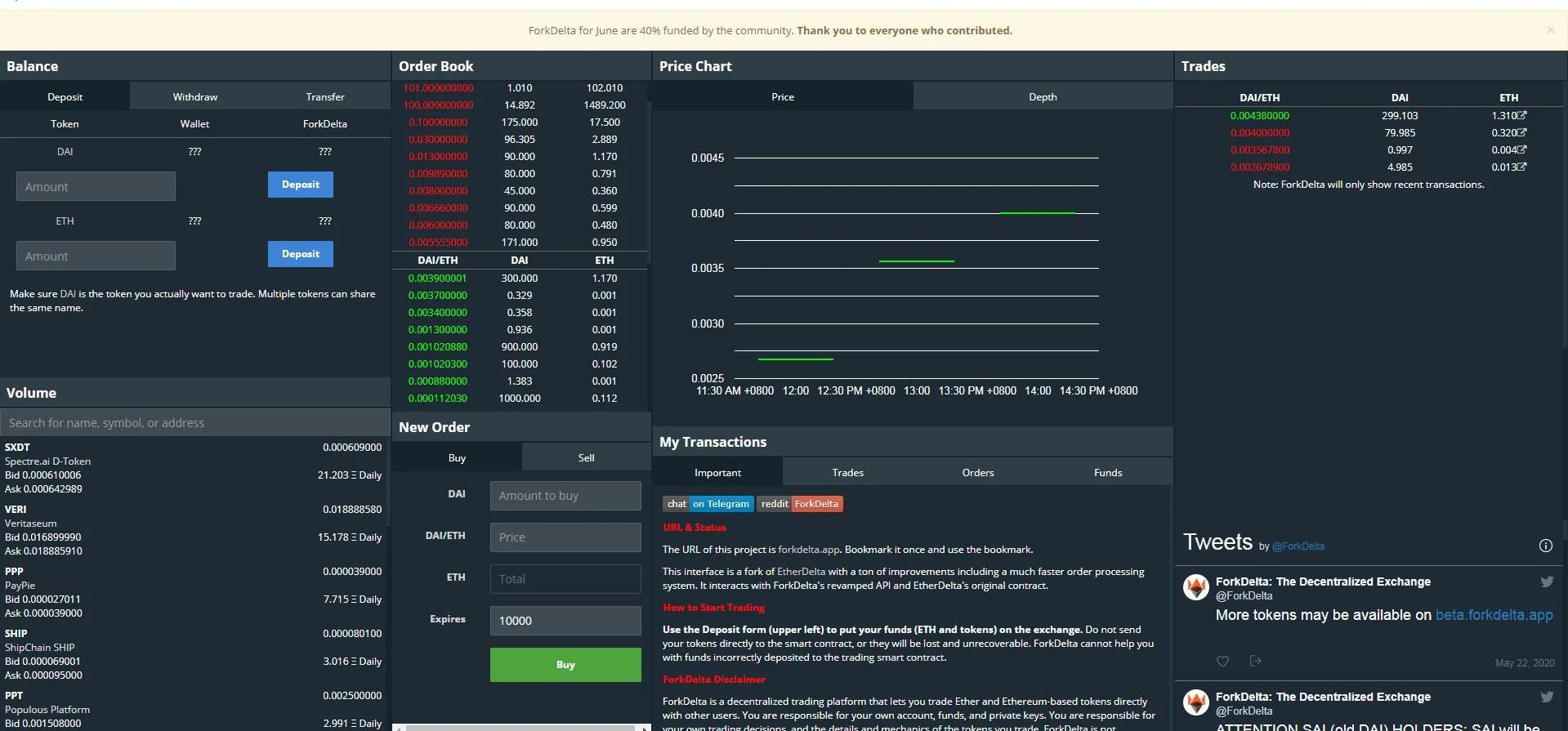Select the PPT Populous token in Volume
The width and height of the screenshot is (1568, 731).
193,710
